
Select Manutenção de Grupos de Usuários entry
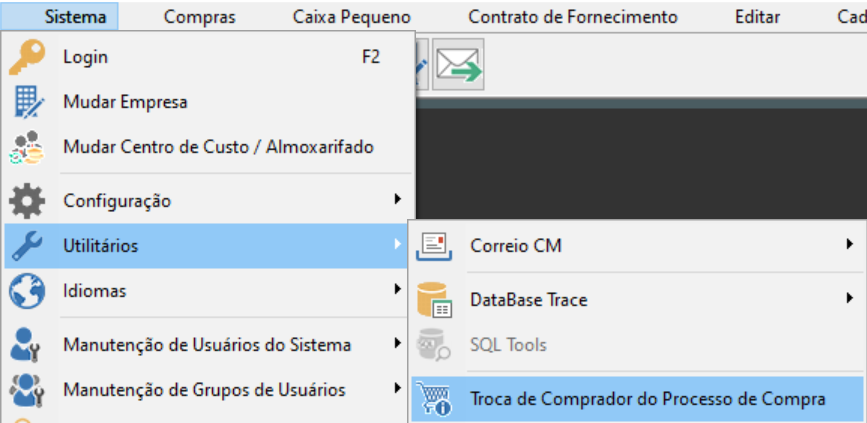(x=209, y=390)
